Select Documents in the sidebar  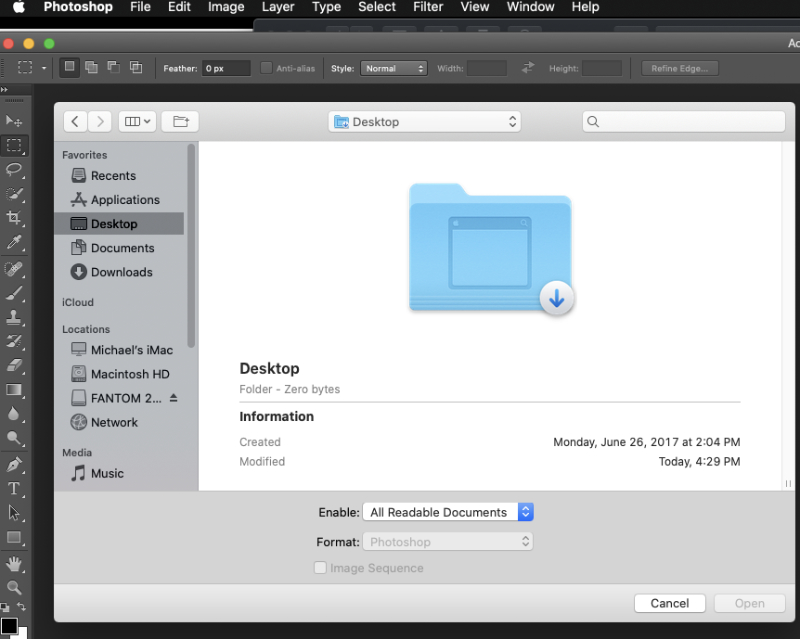pyautogui.click(x=120, y=248)
